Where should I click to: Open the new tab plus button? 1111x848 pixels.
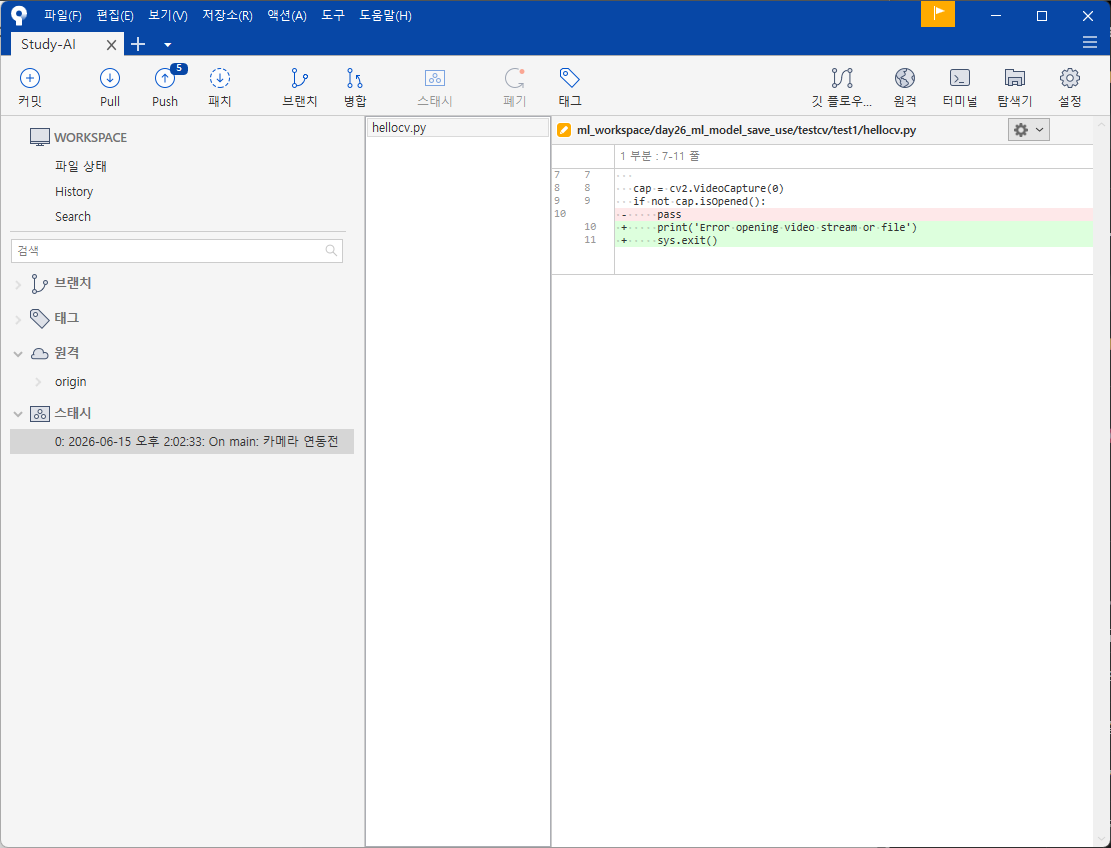(138, 44)
